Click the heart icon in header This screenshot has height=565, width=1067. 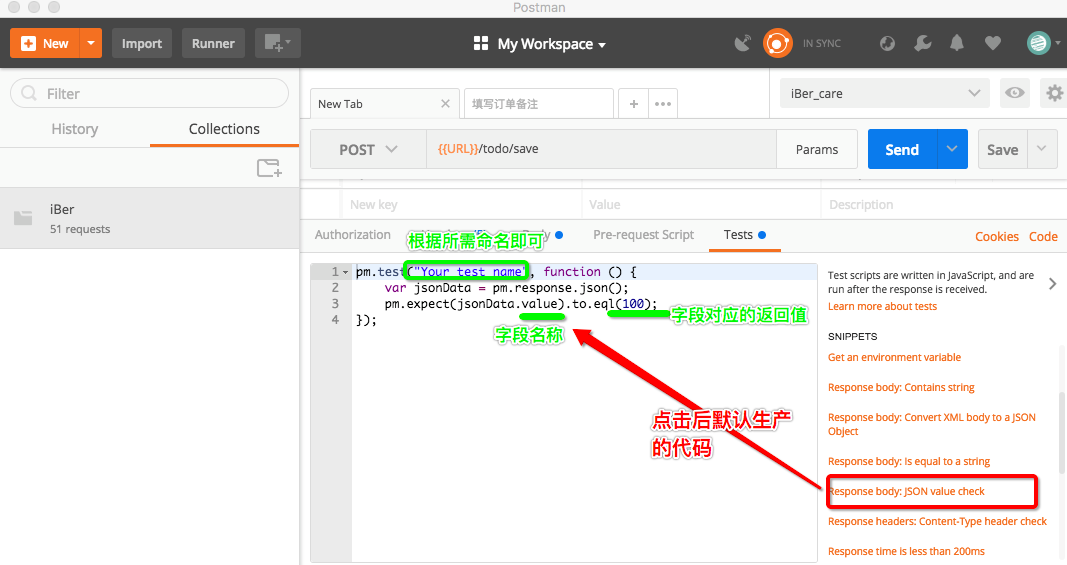[993, 43]
